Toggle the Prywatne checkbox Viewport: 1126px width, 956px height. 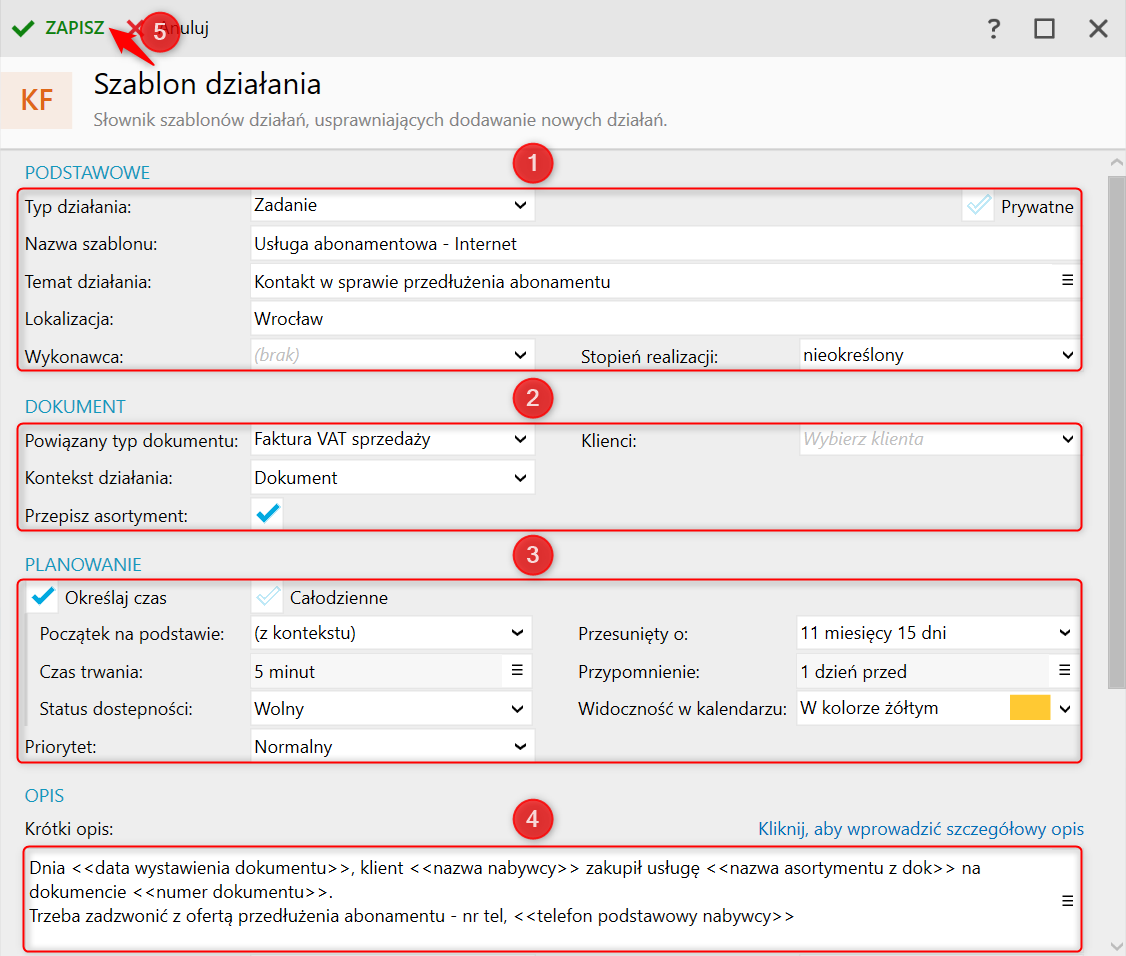978,206
